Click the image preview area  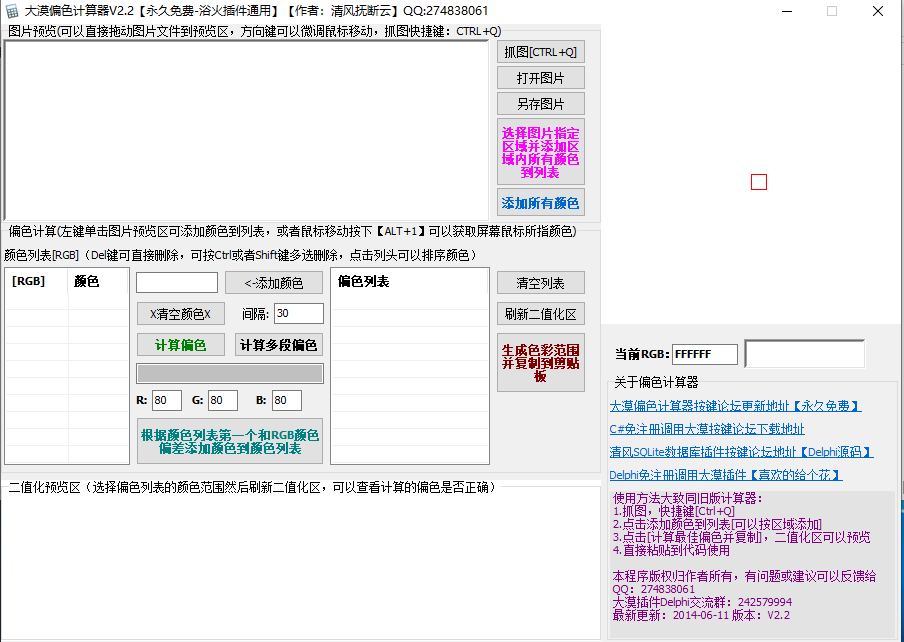coord(246,130)
